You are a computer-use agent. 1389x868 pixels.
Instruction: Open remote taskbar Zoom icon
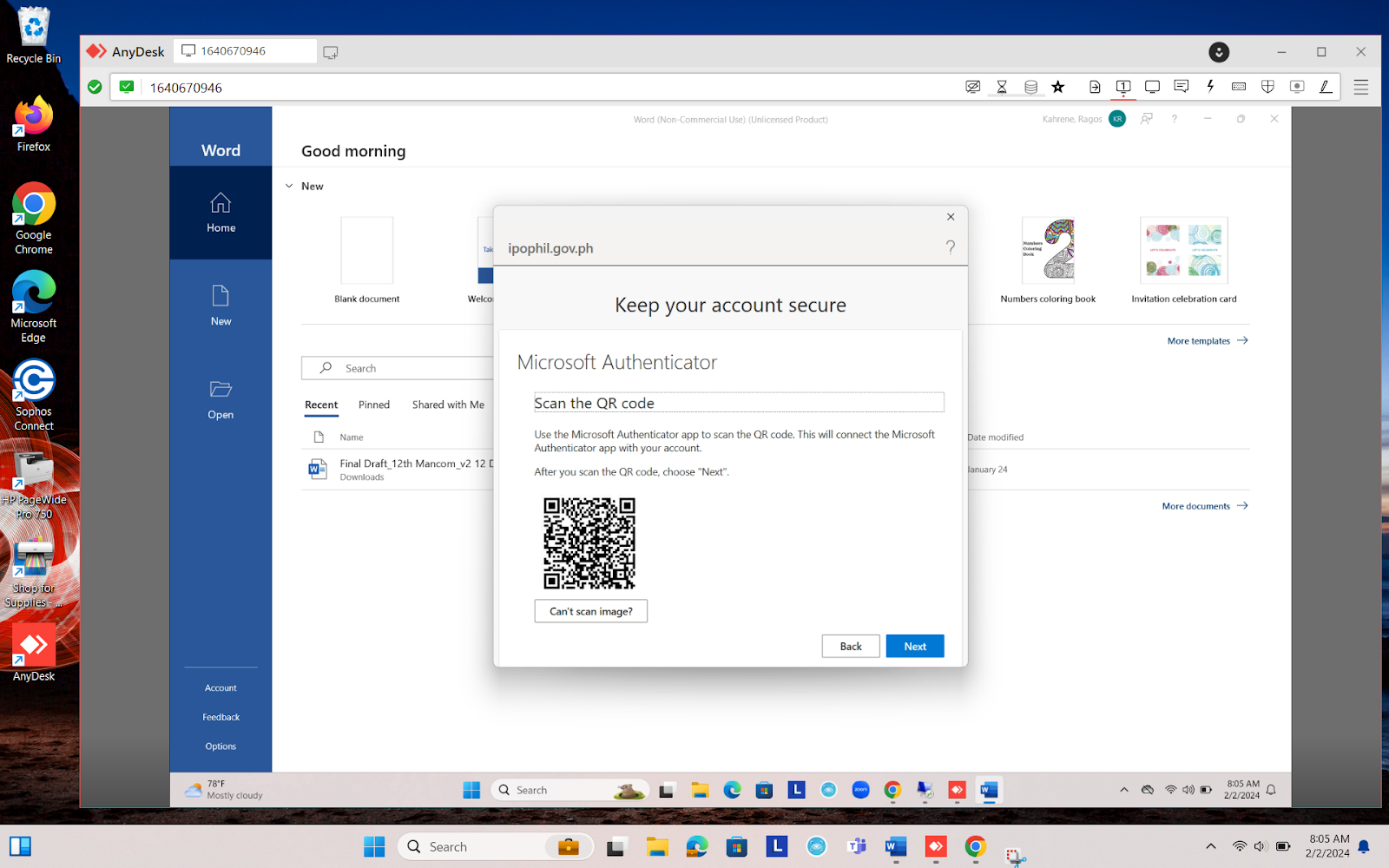tap(860, 790)
